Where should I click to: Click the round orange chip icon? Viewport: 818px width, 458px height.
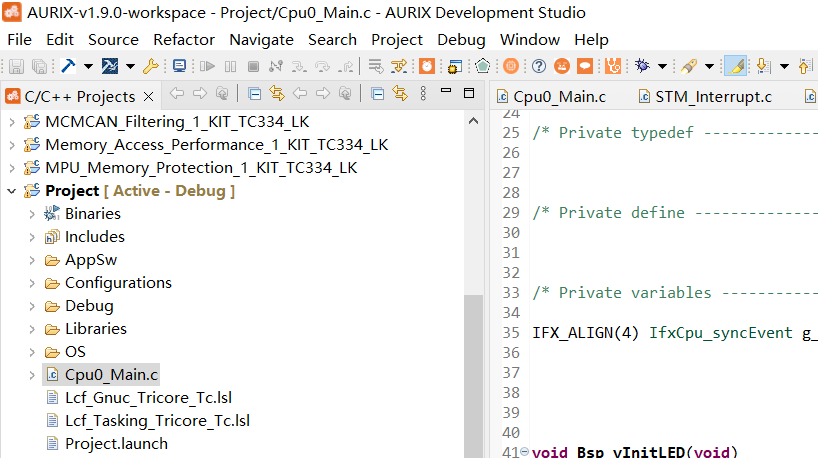[511, 66]
